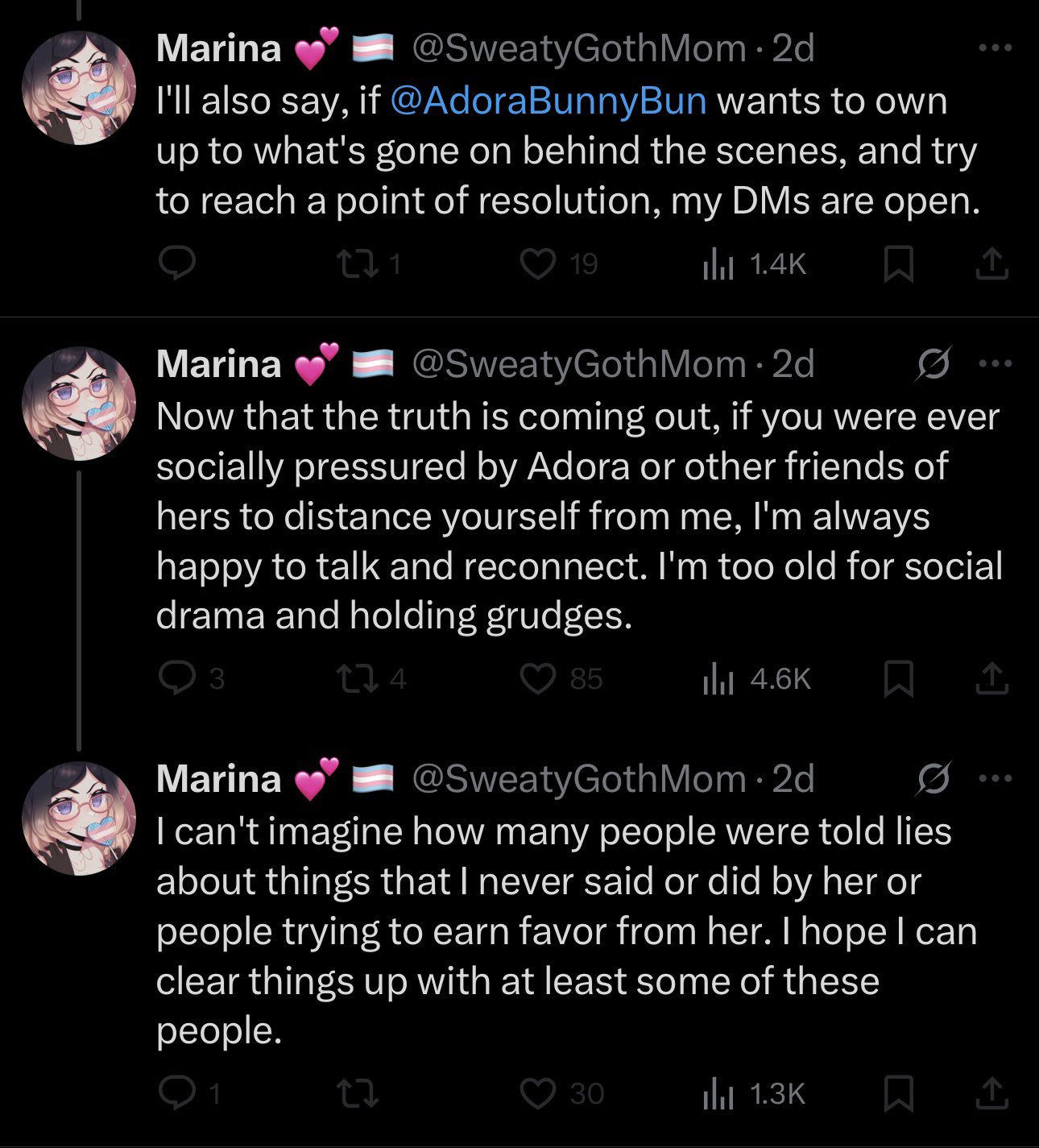This screenshot has width=1039, height=1148.
Task: Open more options on 'told lies' tweet
Action: [x=995, y=779]
